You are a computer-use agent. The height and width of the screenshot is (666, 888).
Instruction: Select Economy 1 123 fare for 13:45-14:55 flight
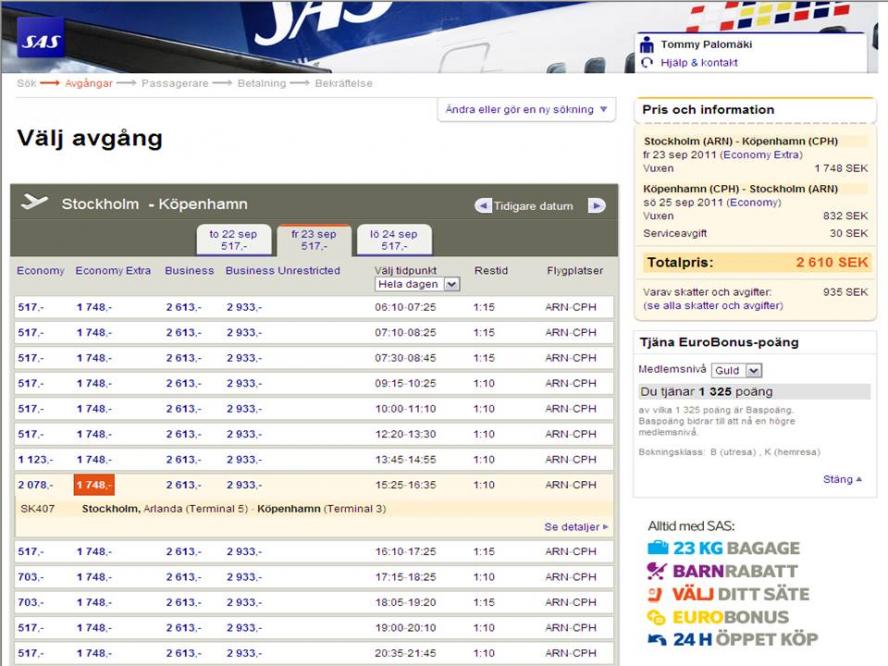coord(35,460)
